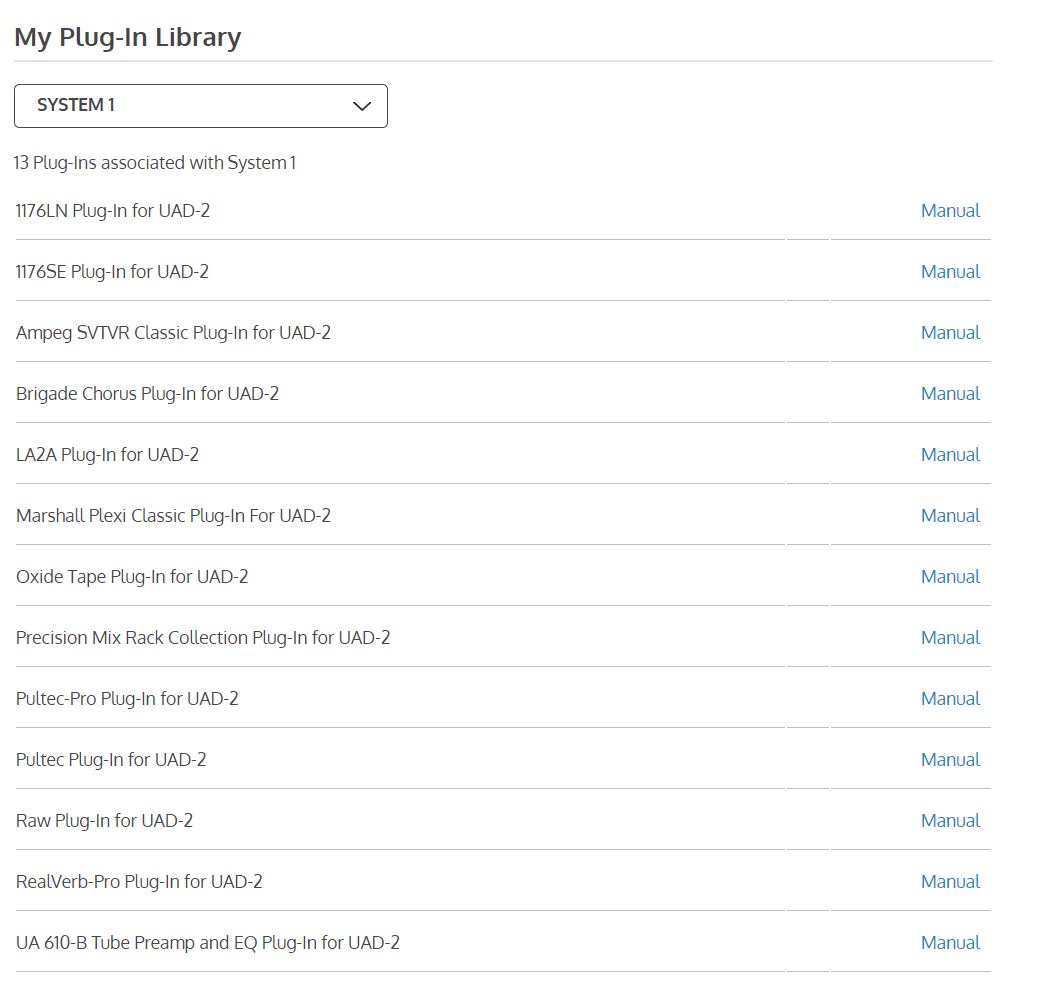Open Manual for RealVerb-Pro Plug-In

tap(949, 882)
